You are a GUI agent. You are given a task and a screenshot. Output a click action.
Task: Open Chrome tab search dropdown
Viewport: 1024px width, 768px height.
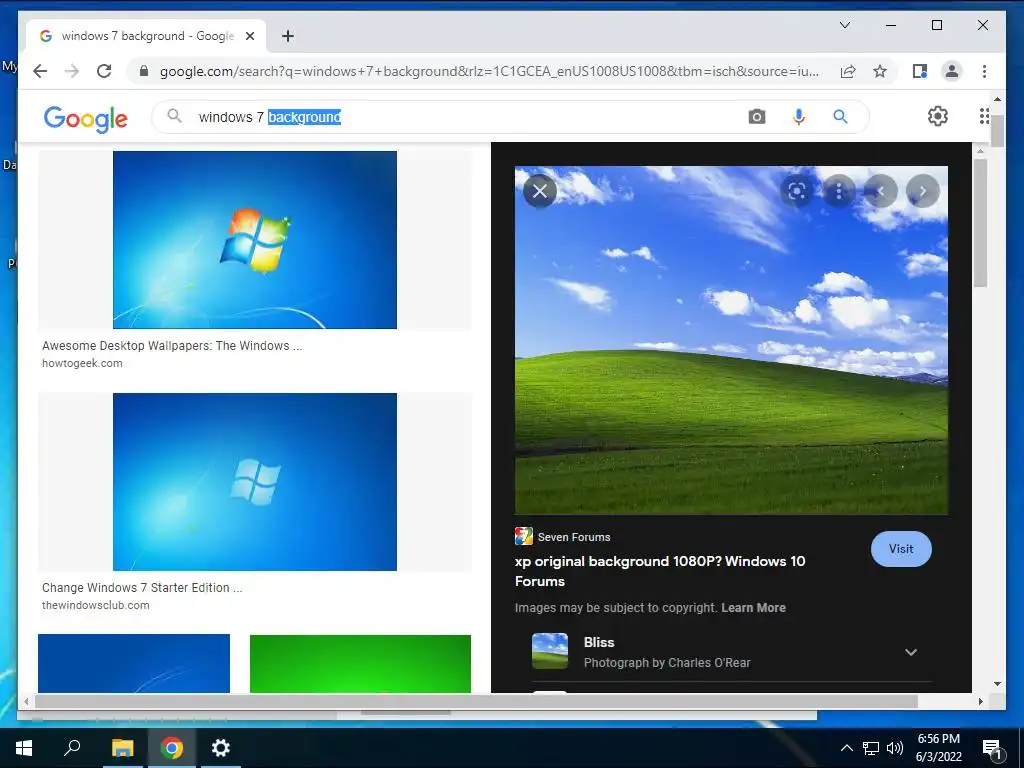844,25
